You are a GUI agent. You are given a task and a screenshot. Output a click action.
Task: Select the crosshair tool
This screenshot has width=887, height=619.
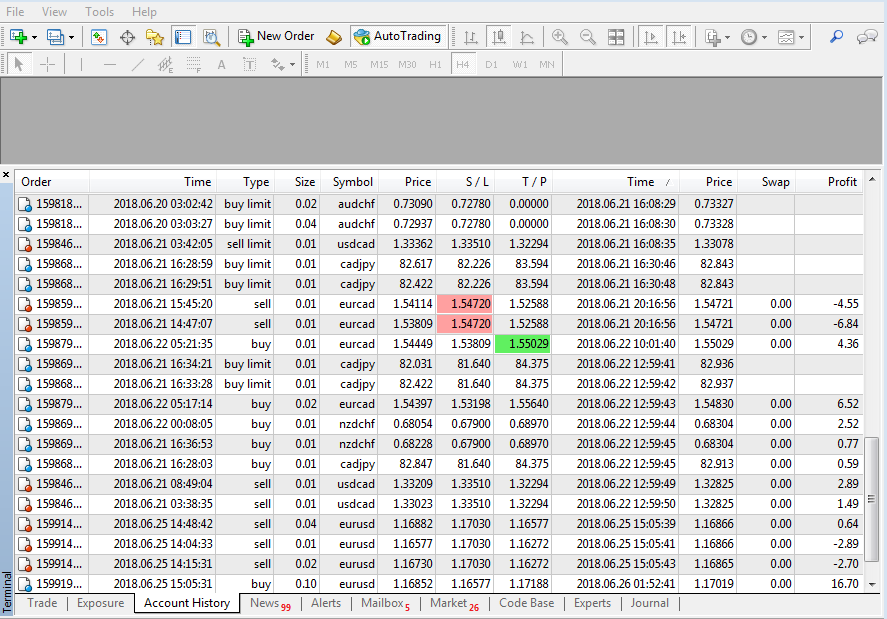[x=48, y=65]
